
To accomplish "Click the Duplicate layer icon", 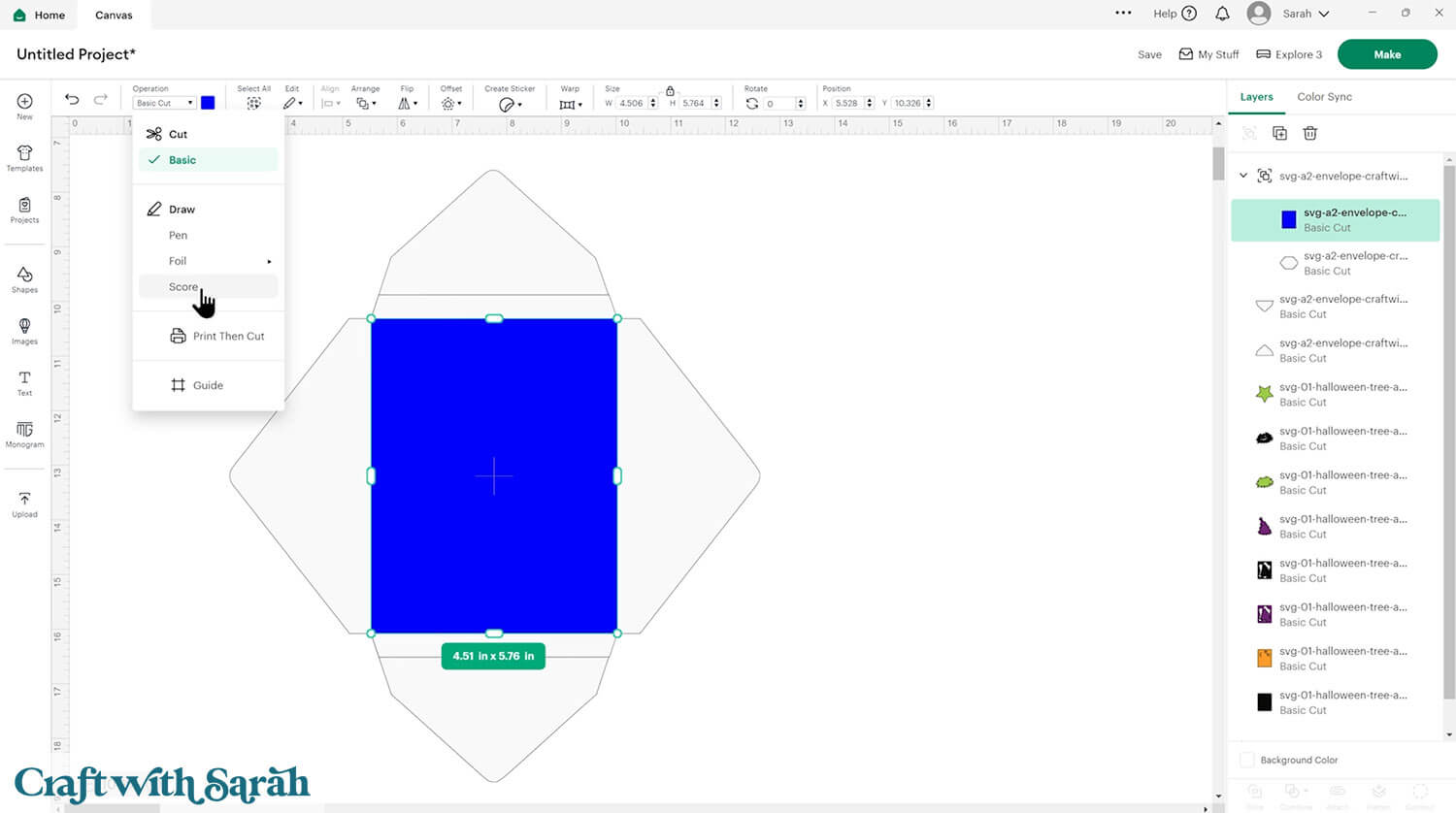I will (x=1279, y=134).
